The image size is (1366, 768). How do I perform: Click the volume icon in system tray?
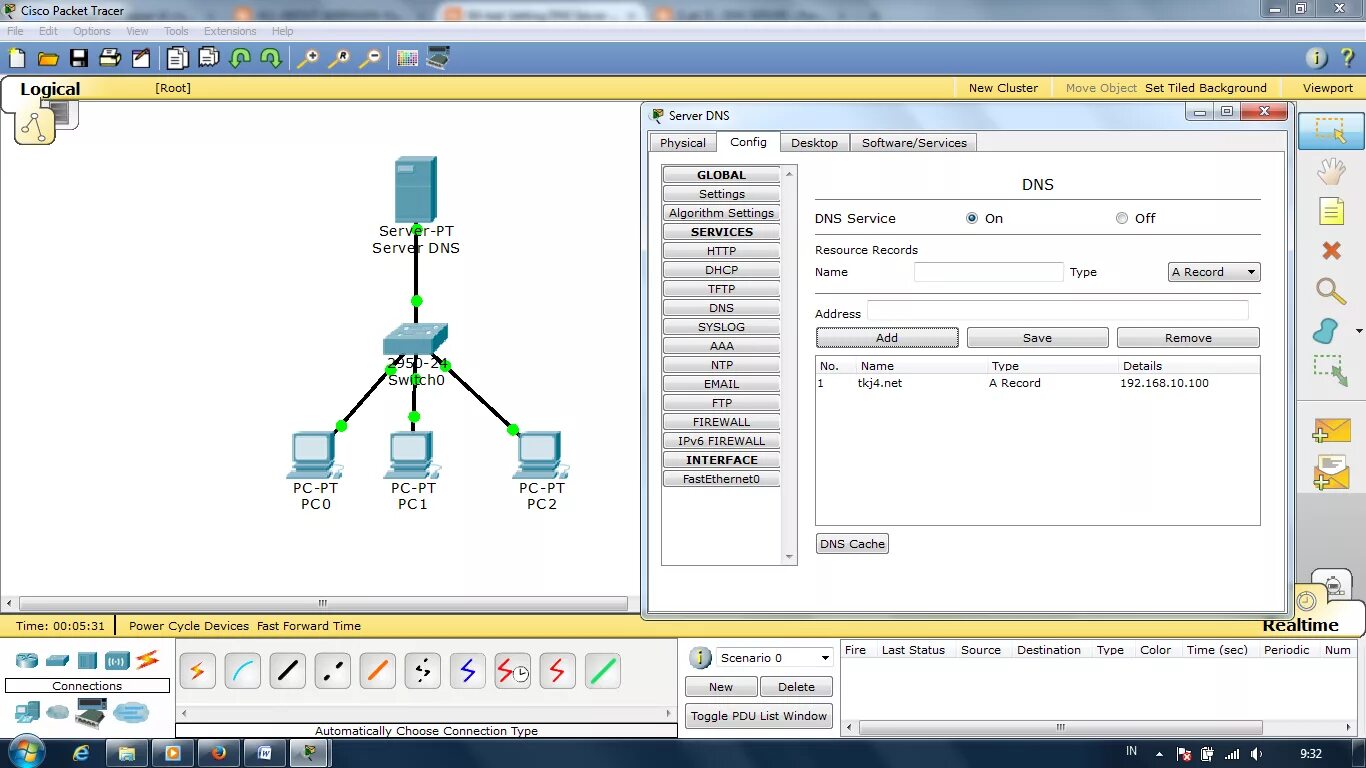[x=1256, y=754]
